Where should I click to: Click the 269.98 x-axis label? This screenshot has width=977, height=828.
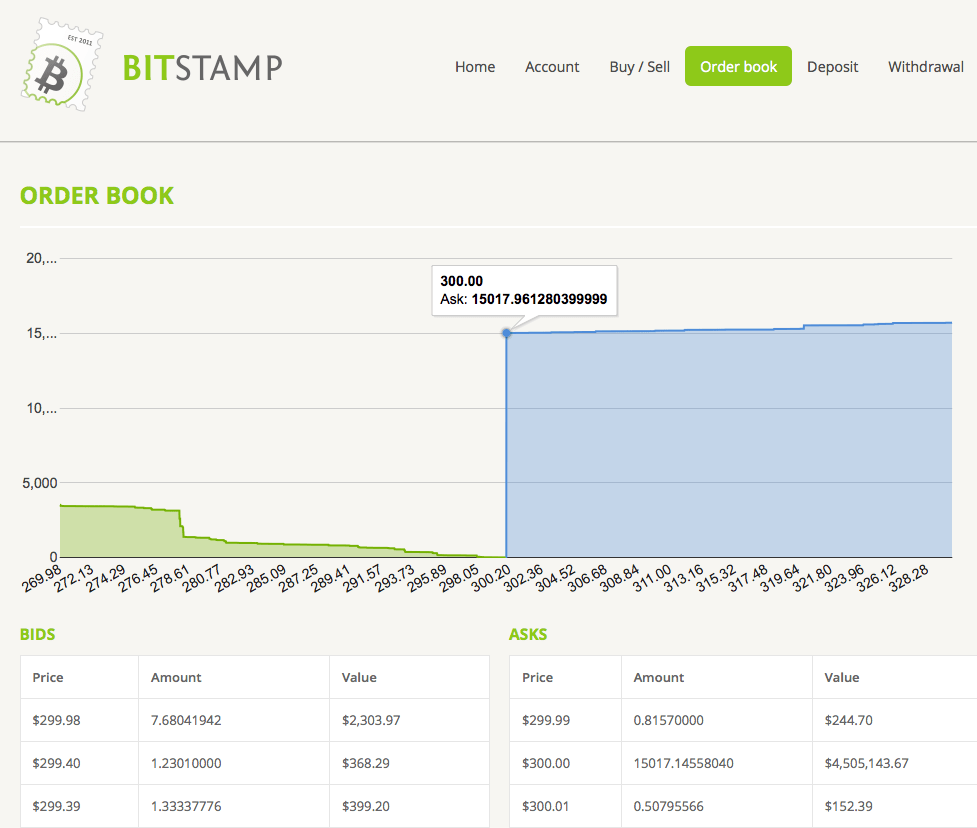[x=42, y=578]
